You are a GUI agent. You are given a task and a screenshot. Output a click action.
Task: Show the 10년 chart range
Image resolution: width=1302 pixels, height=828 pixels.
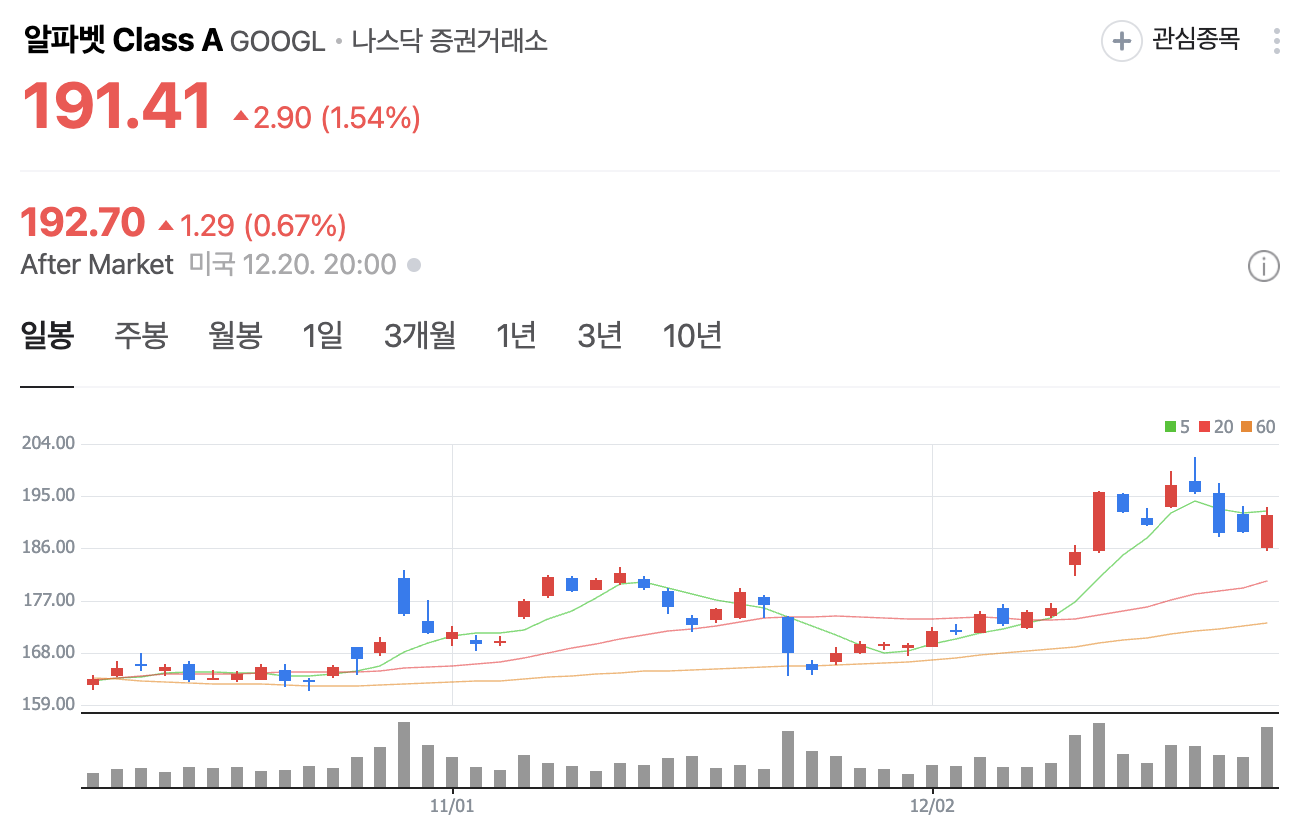coord(692,335)
